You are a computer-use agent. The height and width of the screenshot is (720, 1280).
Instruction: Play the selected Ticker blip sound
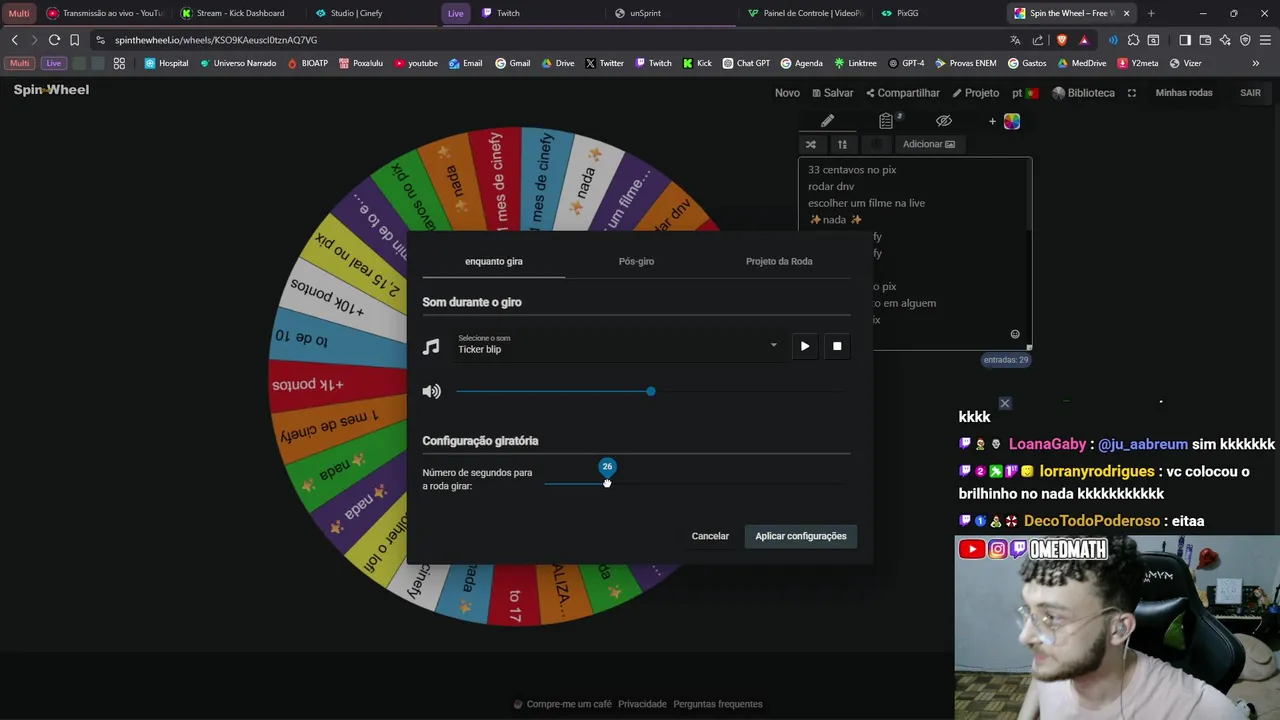click(x=805, y=346)
